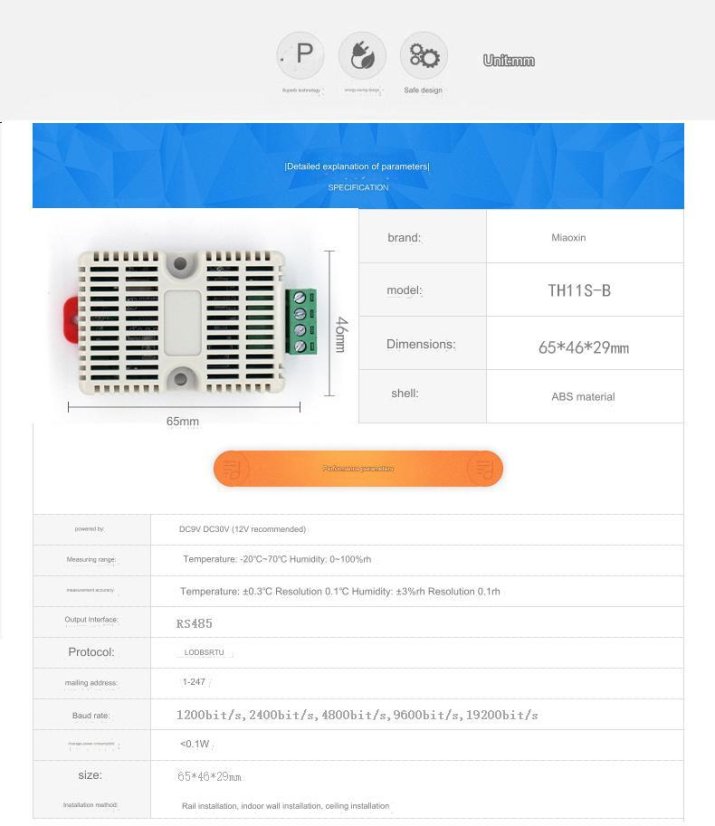
Task: Select 'DC9V DC30V (12V recommended)' value
Action: [242, 529]
